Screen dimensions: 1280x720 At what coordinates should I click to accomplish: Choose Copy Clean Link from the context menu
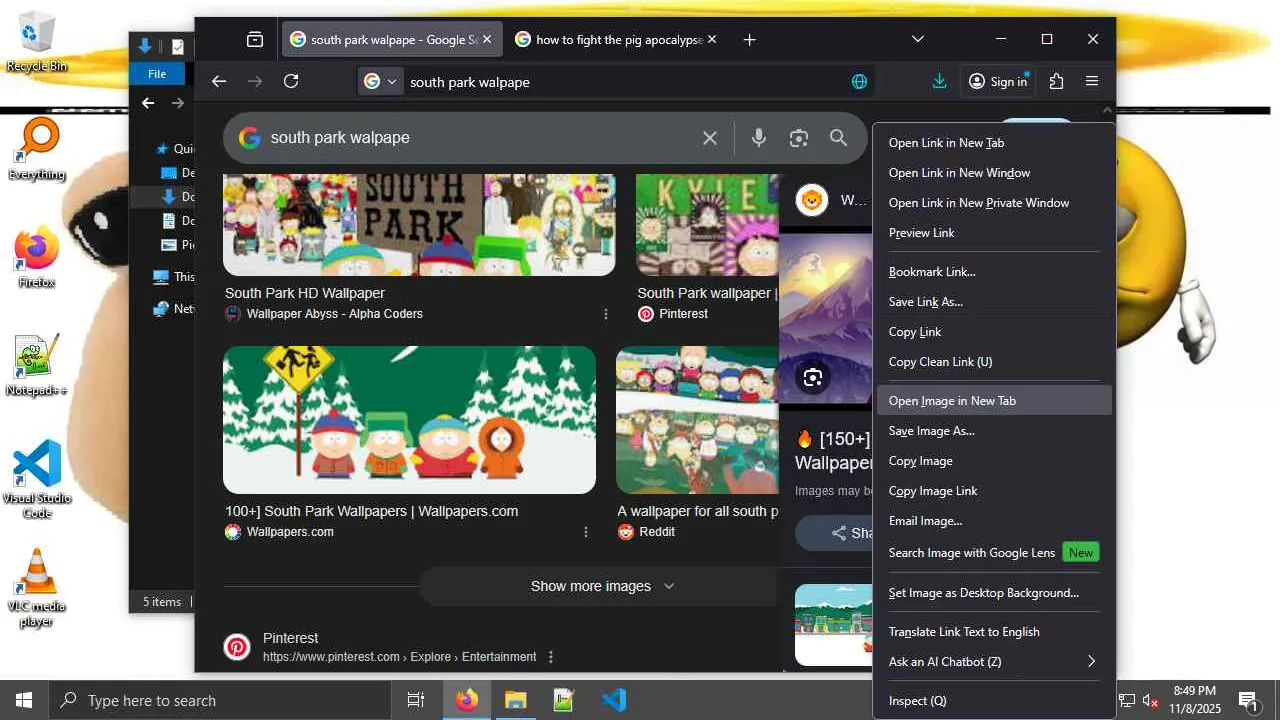pyautogui.click(x=993, y=362)
